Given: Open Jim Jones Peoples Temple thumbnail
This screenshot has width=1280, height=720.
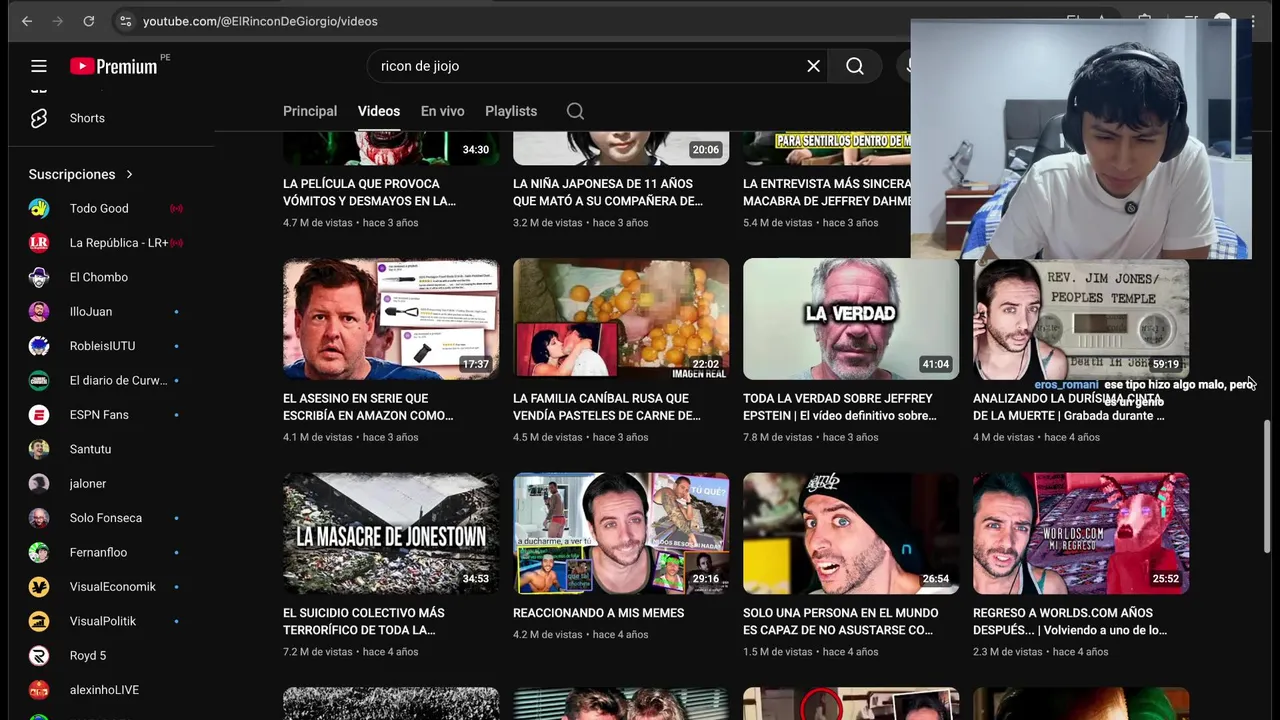Looking at the screenshot, I should (x=1081, y=319).
